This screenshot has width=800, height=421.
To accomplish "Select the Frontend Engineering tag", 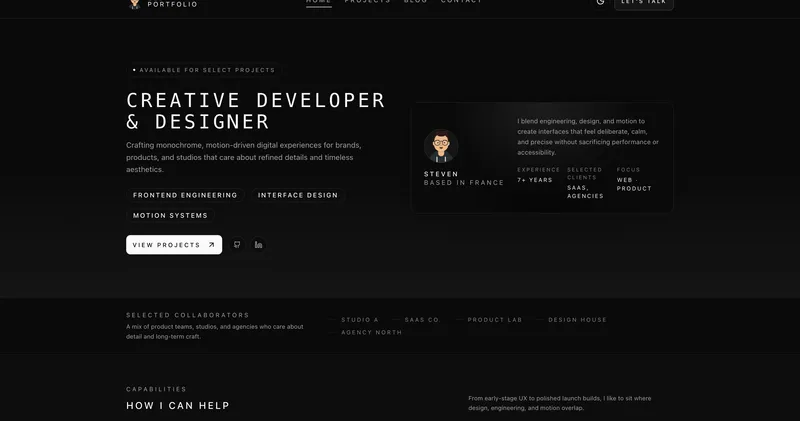I will tap(185, 195).
